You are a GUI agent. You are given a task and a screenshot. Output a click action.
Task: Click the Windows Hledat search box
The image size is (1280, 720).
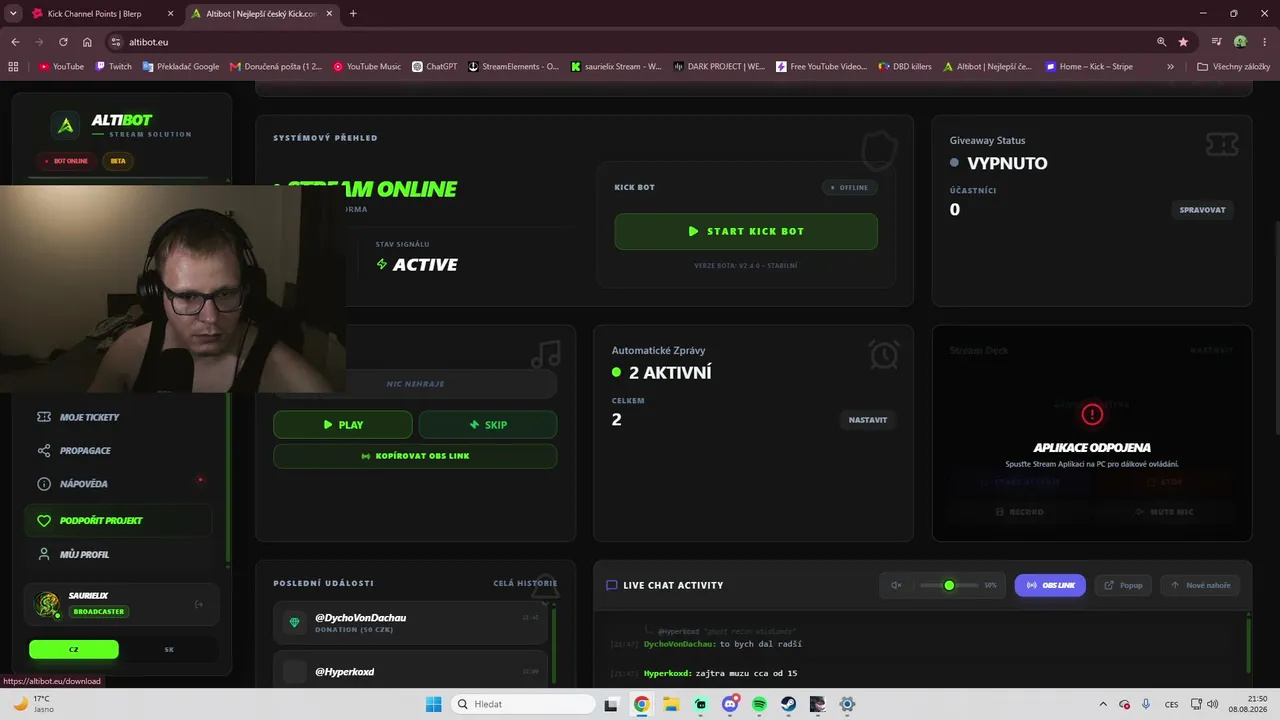(x=524, y=704)
